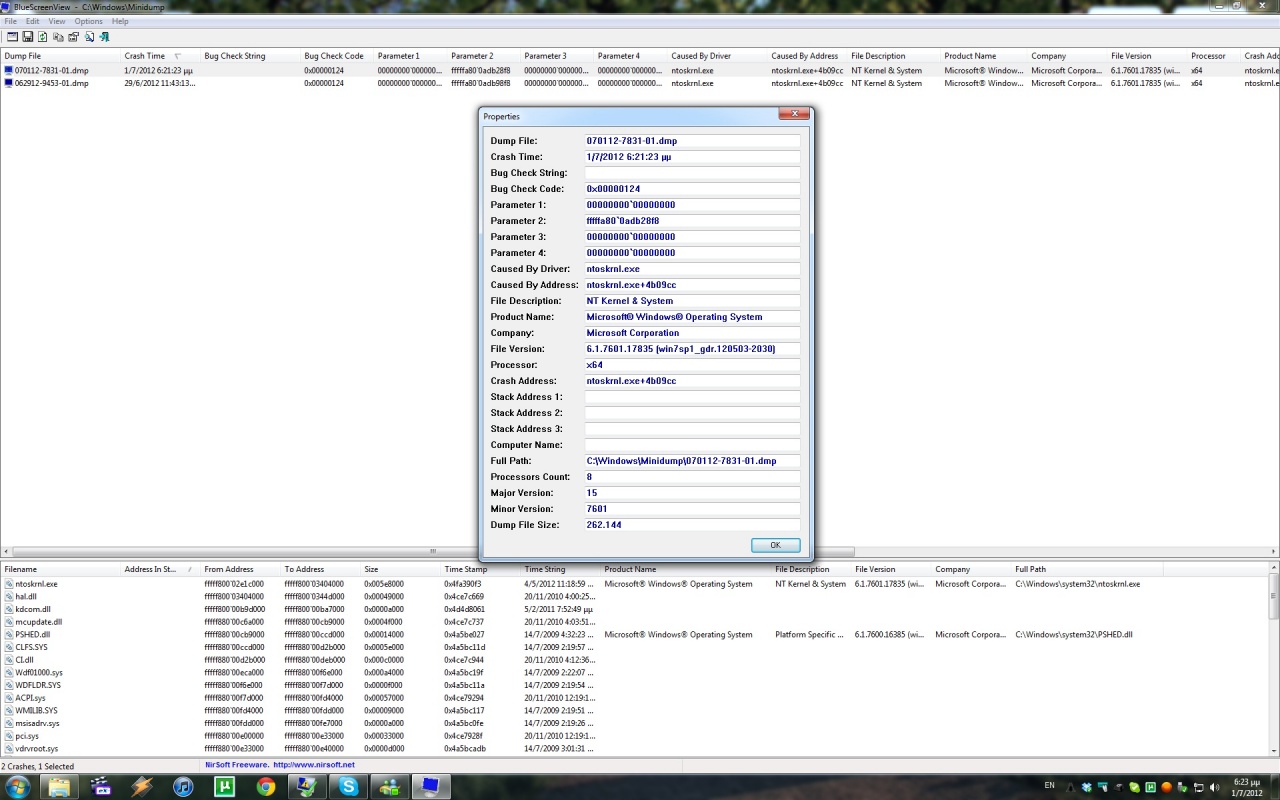Click the Find toolbar icon
The width and height of the screenshot is (1280, 800).
[89, 37]
